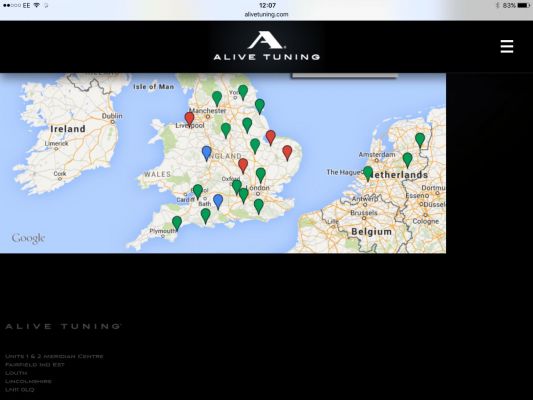Select the northeastern Netherlands green pin
Image resolution: width=533 pixels, height=400 pixels.
coord(420,141)
